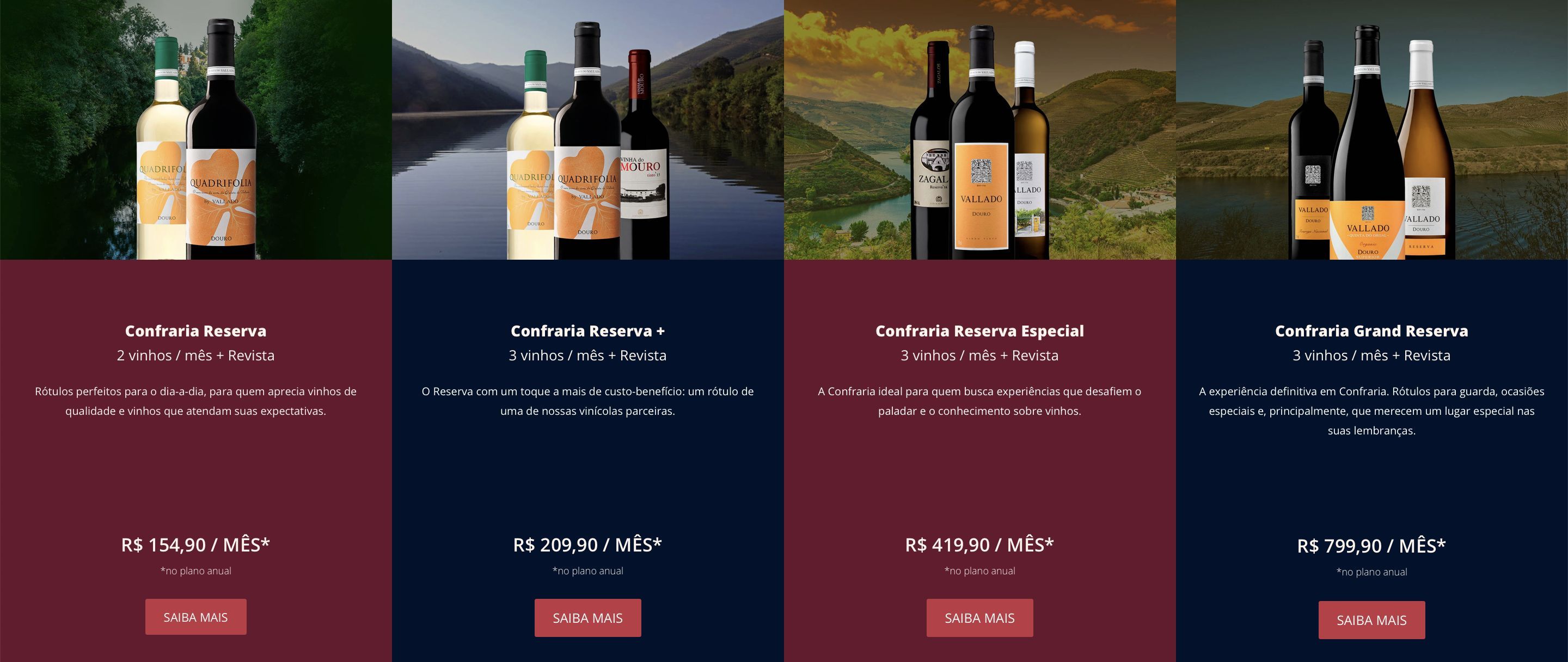The height and width of the screenshot is (662, 1568).
Task: Open the Vallado Quinta do Orgal bottle image
Action: pyautogui.click(x=1368, y=143)
